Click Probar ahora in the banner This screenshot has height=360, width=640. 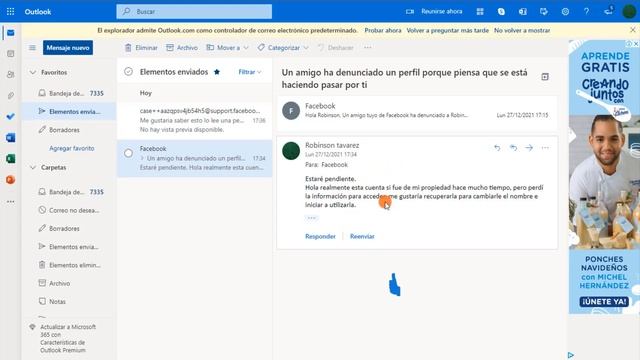tap(383, 30)
